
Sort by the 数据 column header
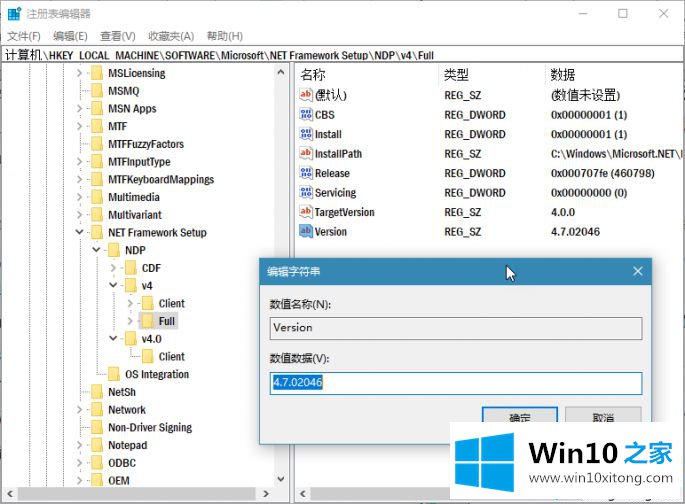tap(562, 75)
